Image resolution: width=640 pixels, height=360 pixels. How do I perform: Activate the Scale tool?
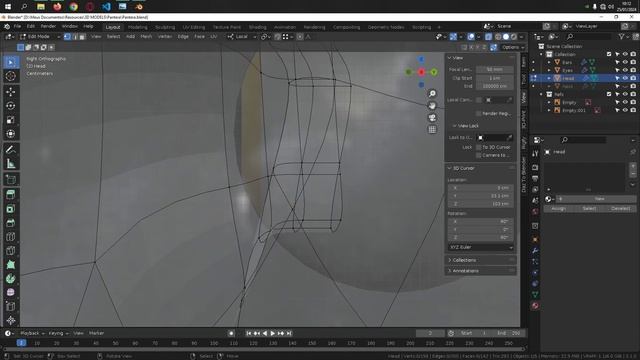point(11,120)
